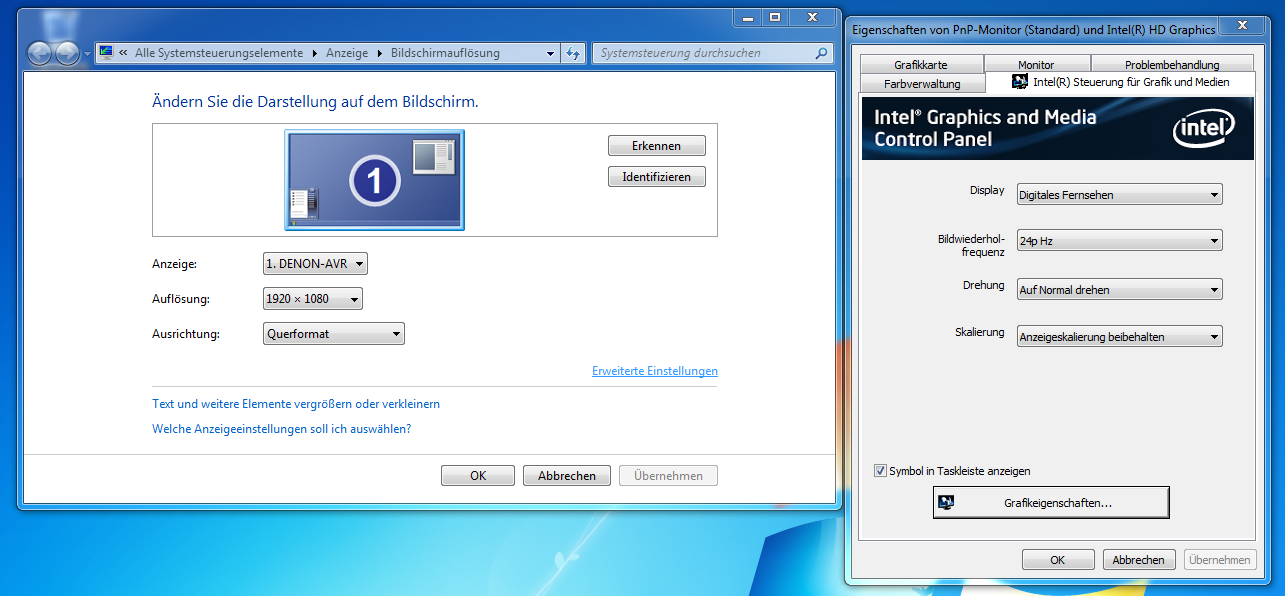
Task: Go back with the navigation arrow
Action: pyautogui.click(x=40, y=53)
